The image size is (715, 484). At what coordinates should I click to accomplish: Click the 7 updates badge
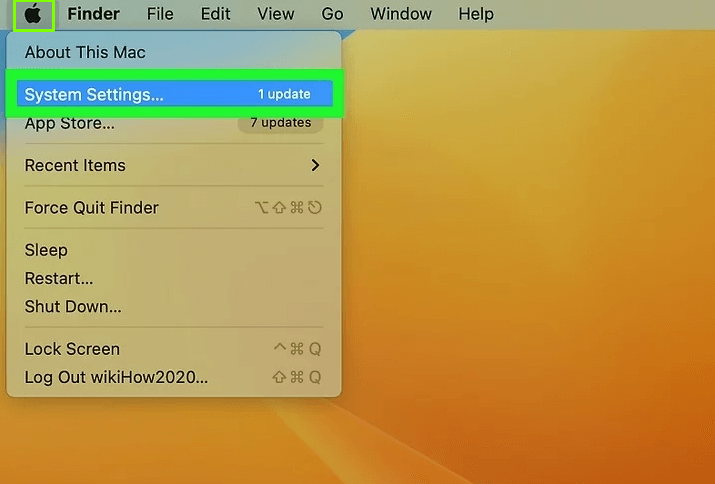click(280, 123)
